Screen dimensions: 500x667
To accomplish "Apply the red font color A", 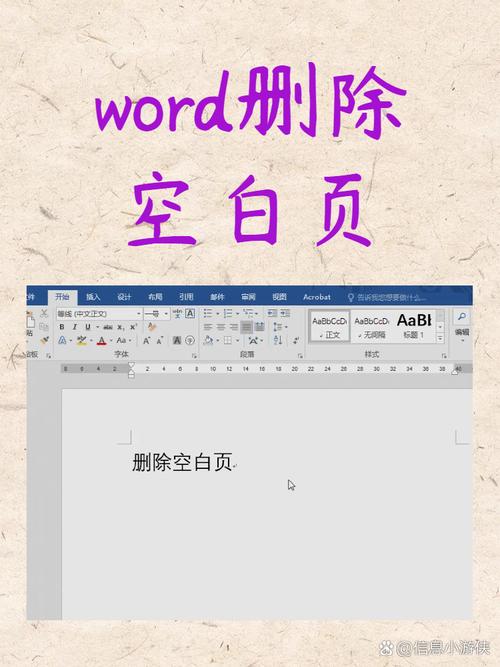I will pyautogui.click(x=101, y=340).
